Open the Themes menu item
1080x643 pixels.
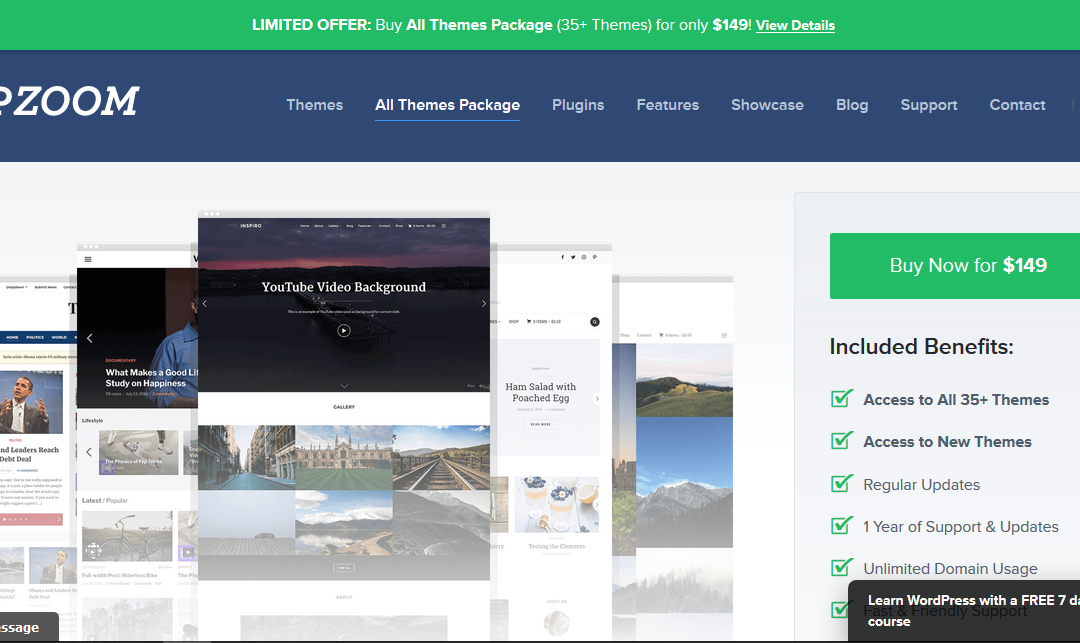314,105
